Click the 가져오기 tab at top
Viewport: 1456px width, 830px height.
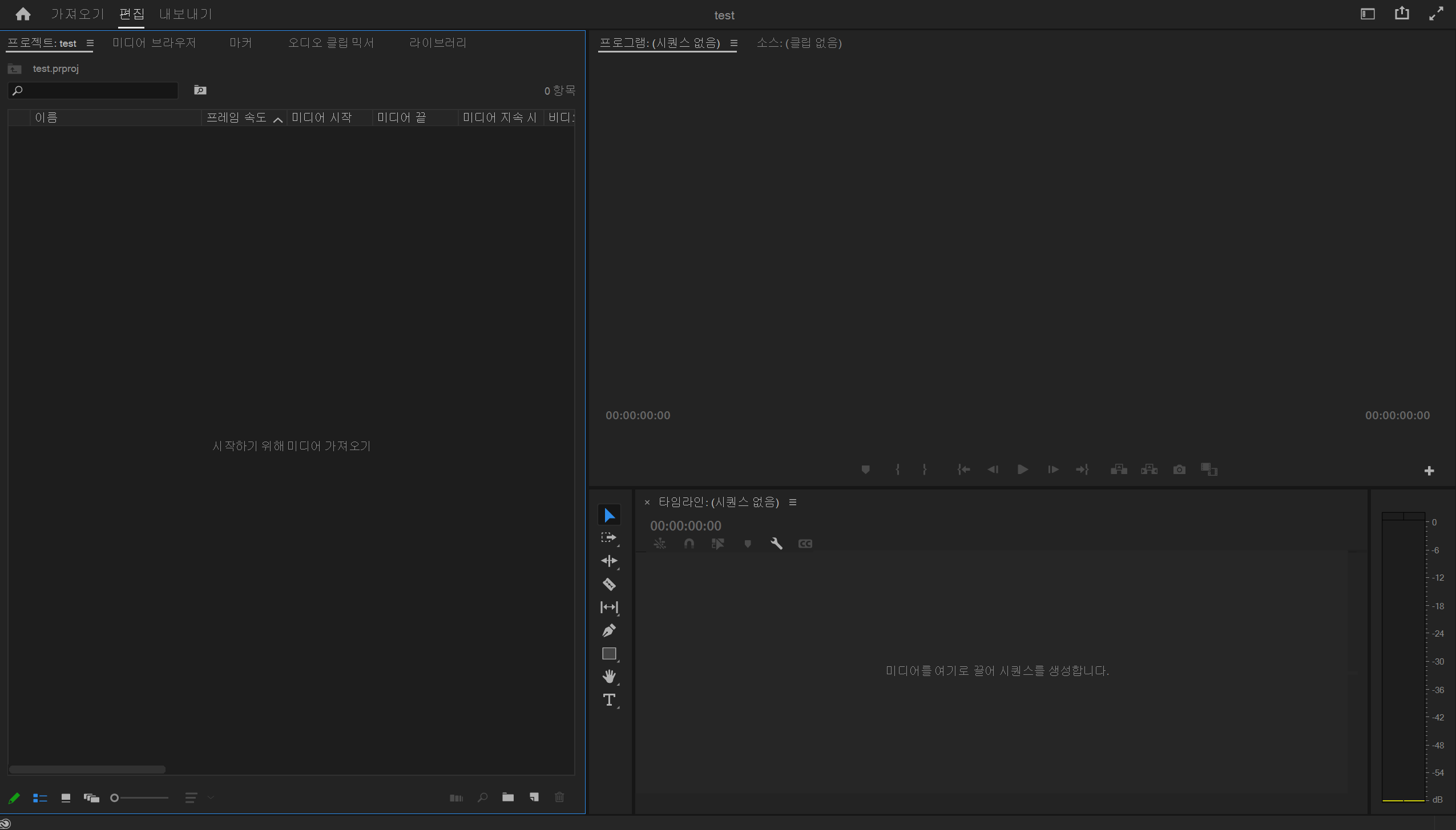[x=78, y=14]
